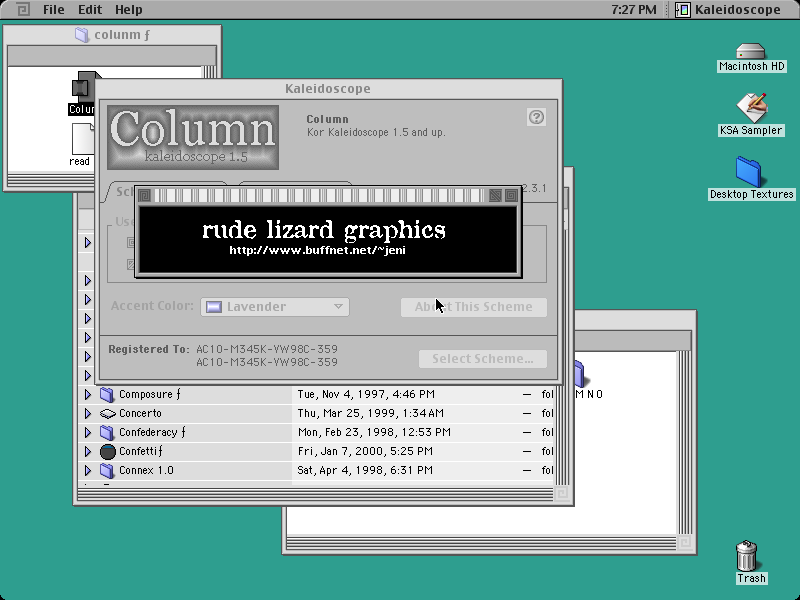Expand the Connex 1.0 folder triangle
Viewport: 800px width, 600px height.
tap(87, 470)
